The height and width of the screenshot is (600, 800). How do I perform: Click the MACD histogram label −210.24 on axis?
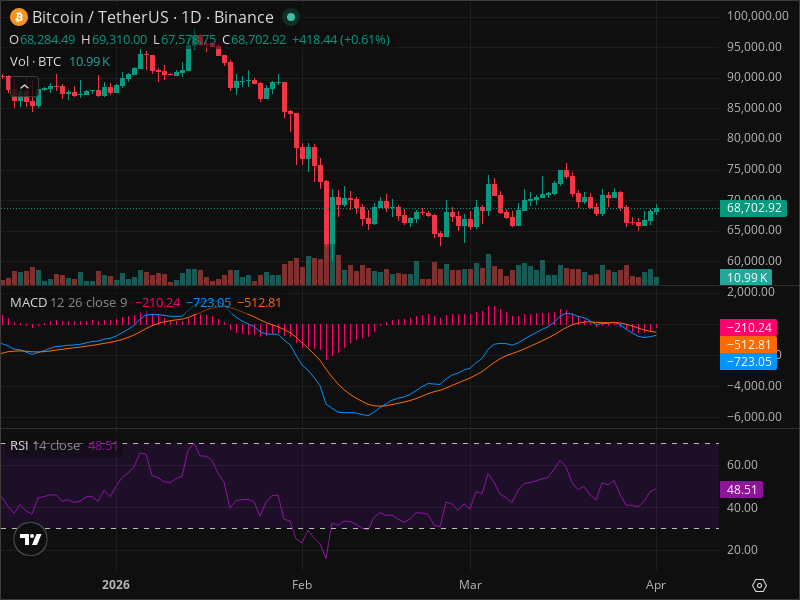pos(748,328)
